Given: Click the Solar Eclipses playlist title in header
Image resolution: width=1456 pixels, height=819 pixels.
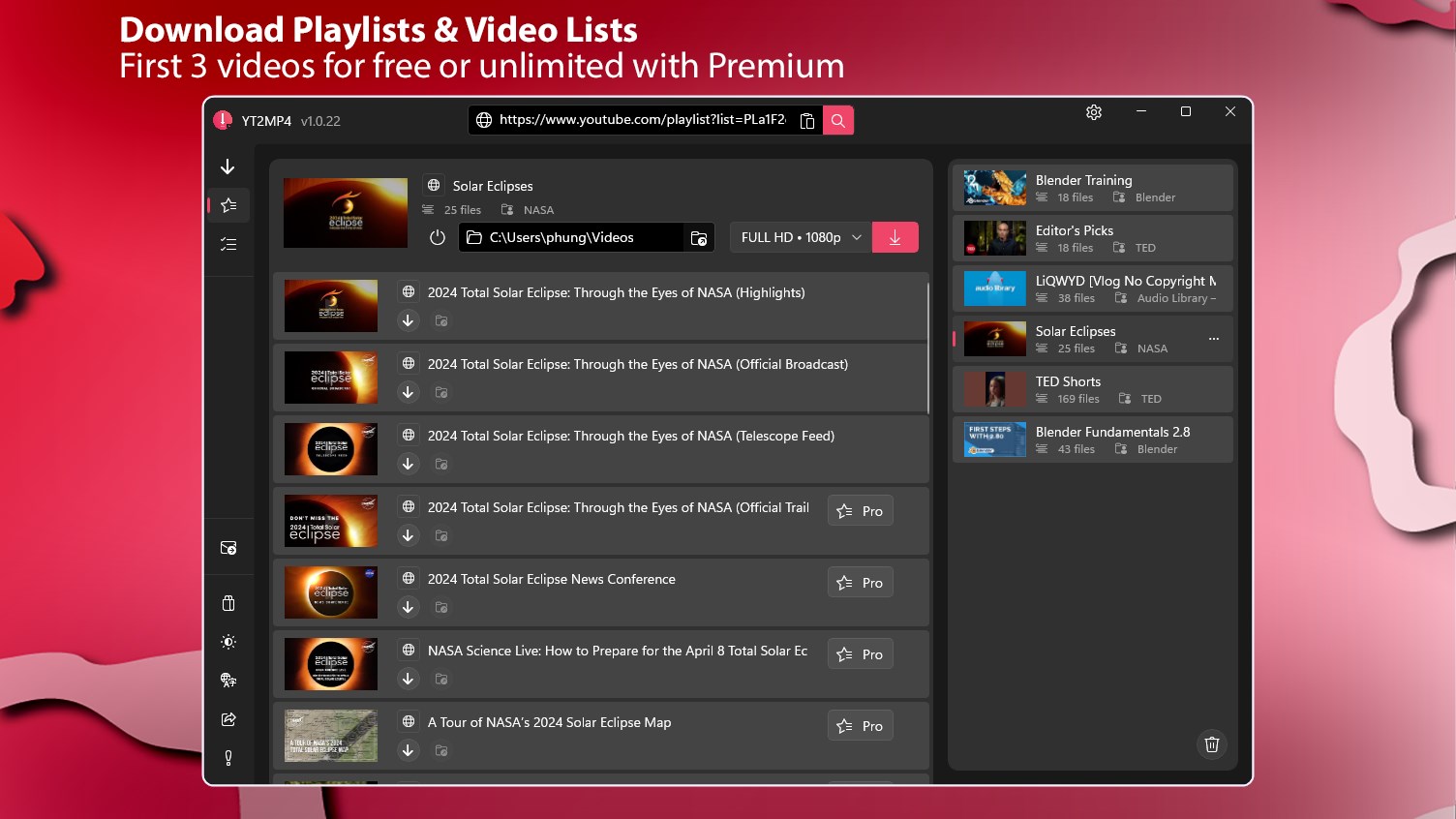Looking at the screenshot, I should click(493, 186).
